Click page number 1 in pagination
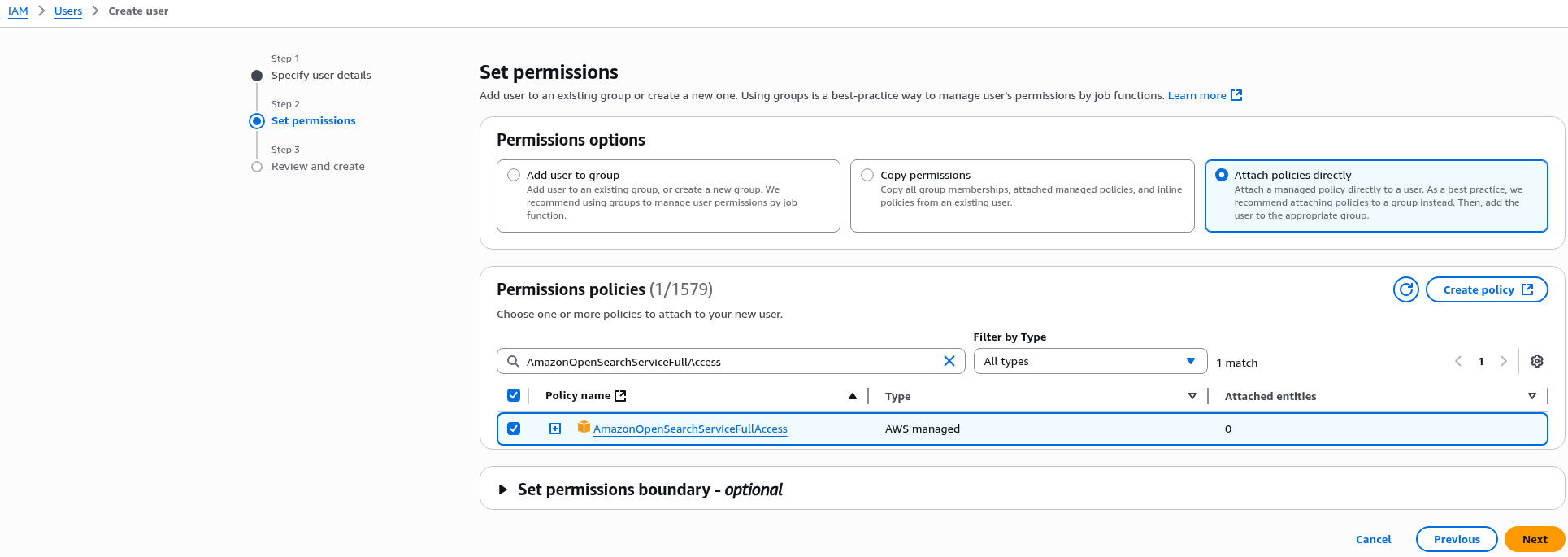 (1481, 362)
